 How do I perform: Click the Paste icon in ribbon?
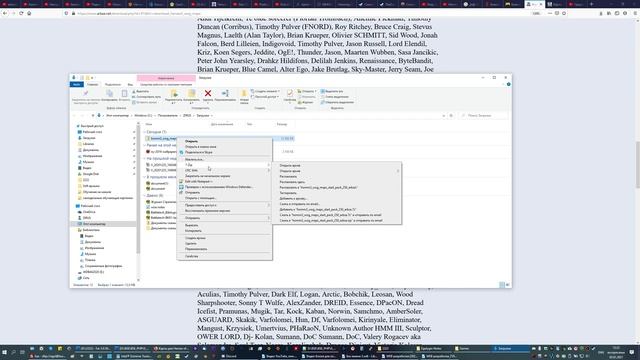tap(124, 94)
